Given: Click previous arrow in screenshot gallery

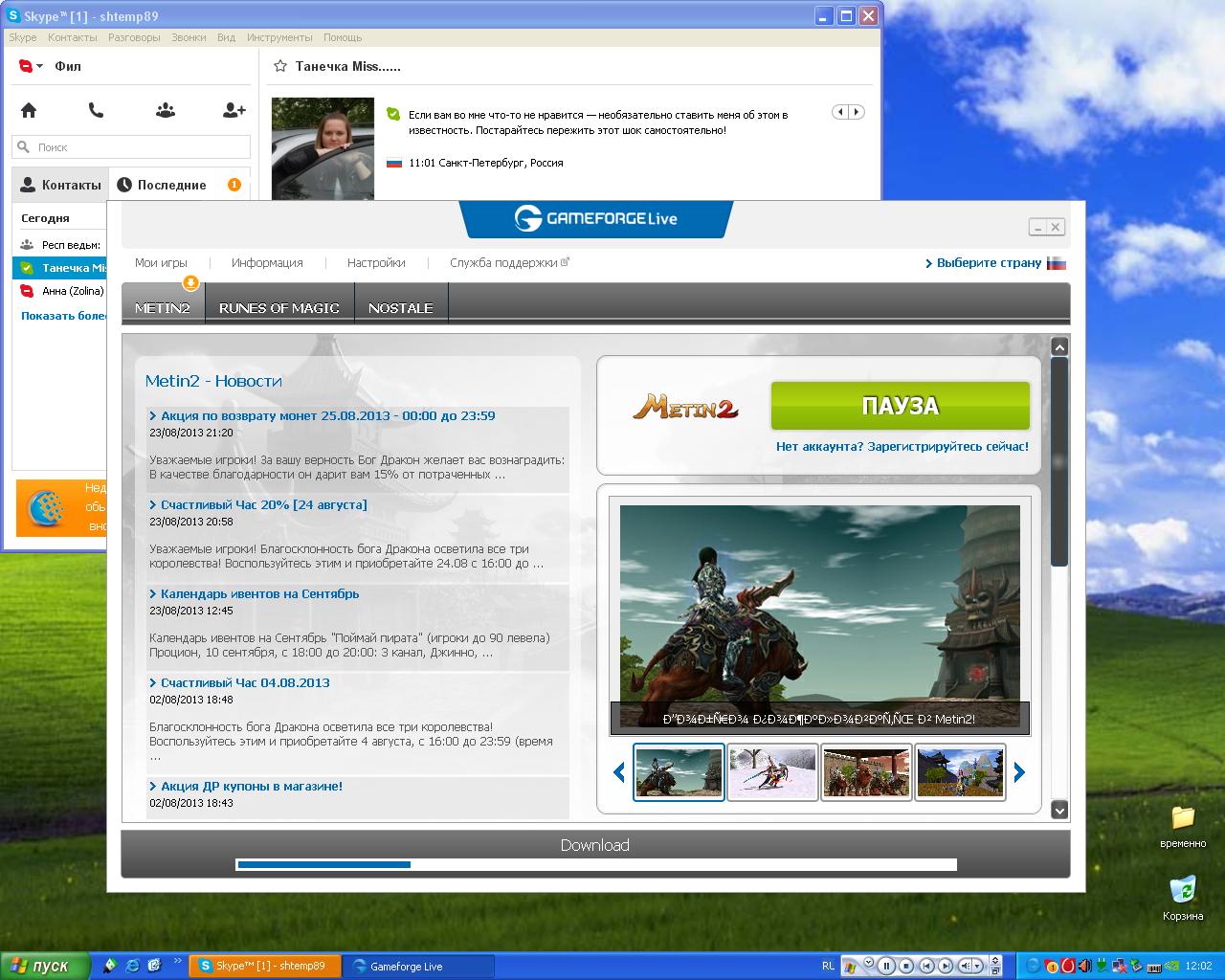Looking at the screenshot, I should (619, 772).
